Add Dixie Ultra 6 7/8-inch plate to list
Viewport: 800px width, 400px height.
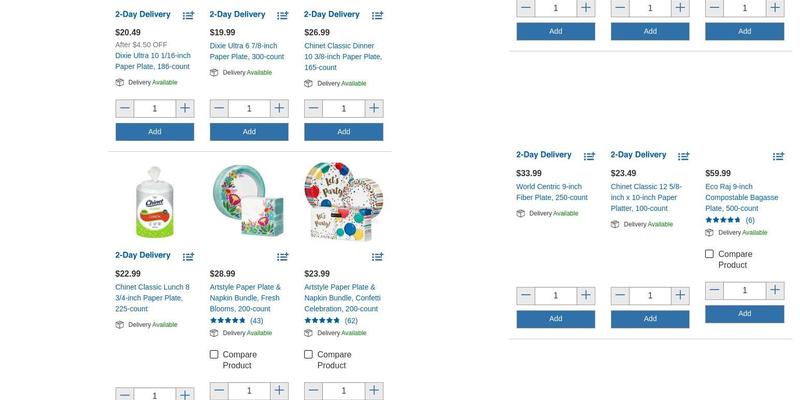coord(283,16)
